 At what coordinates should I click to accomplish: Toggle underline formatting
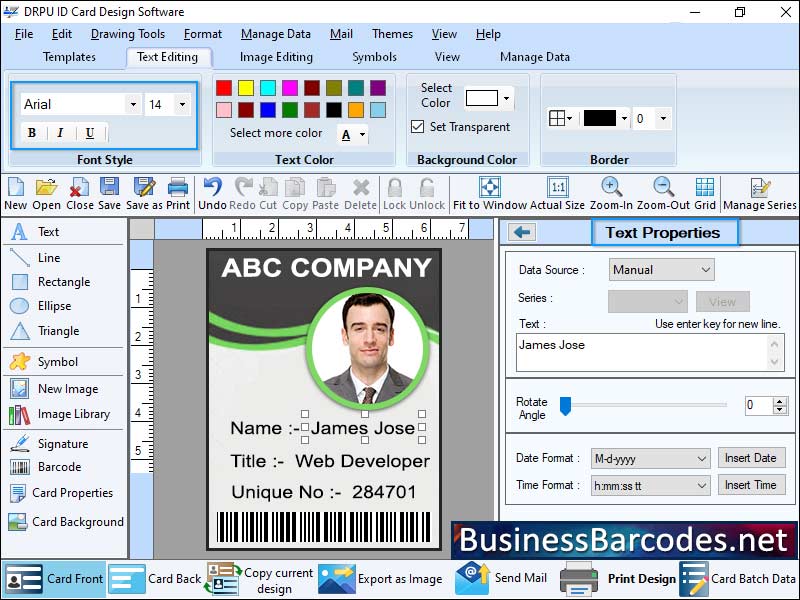(92, 132)
